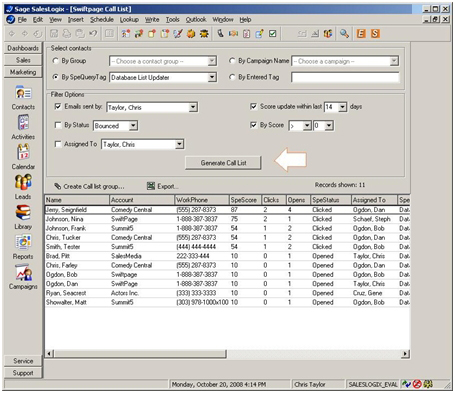The width and height of the screenshot is (455, 393).
Task: Click the handshake meeting toolbar icon
Action: [x=233, y=33]
